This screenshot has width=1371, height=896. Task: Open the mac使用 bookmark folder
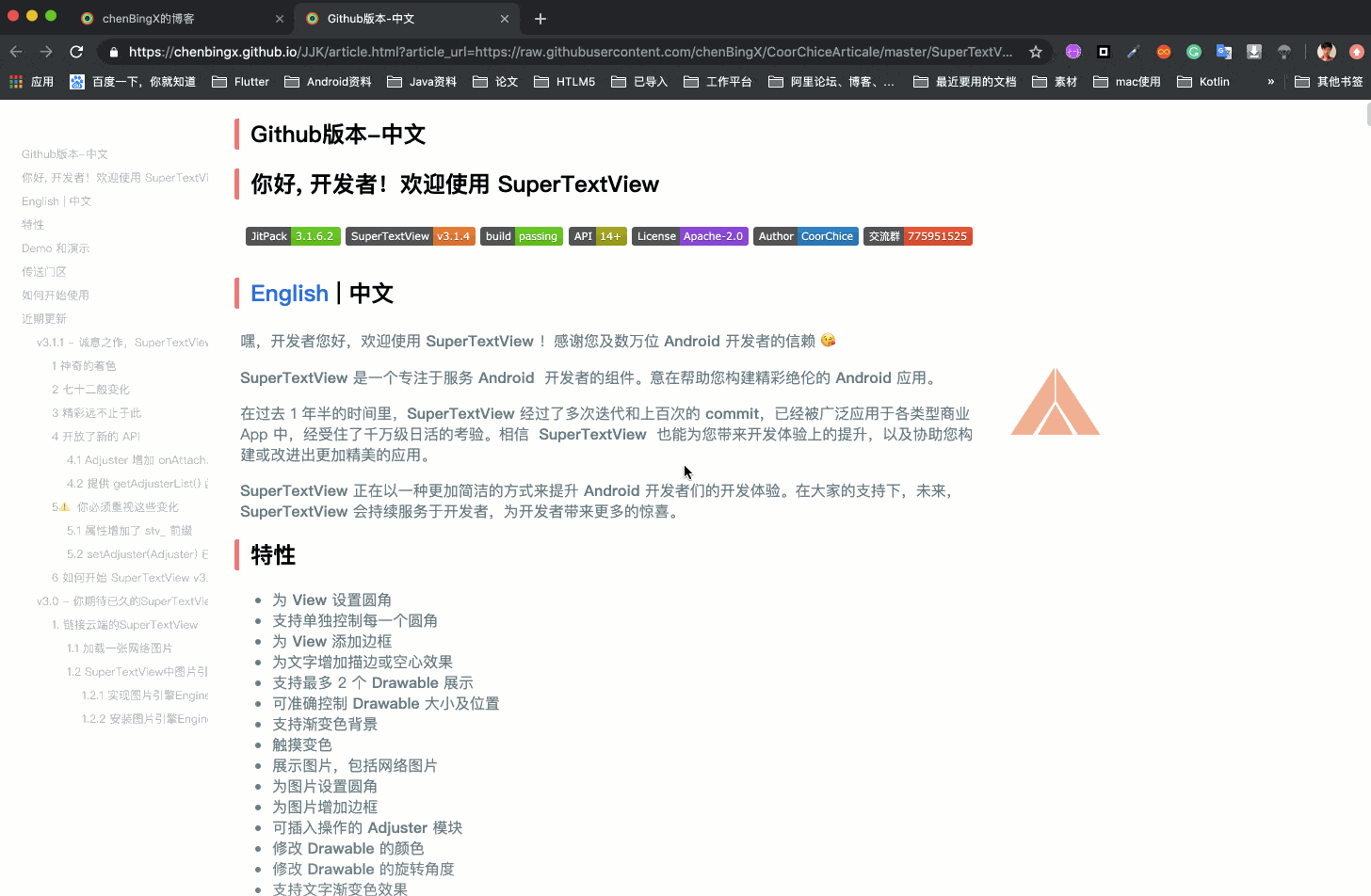click(1127, 82)
